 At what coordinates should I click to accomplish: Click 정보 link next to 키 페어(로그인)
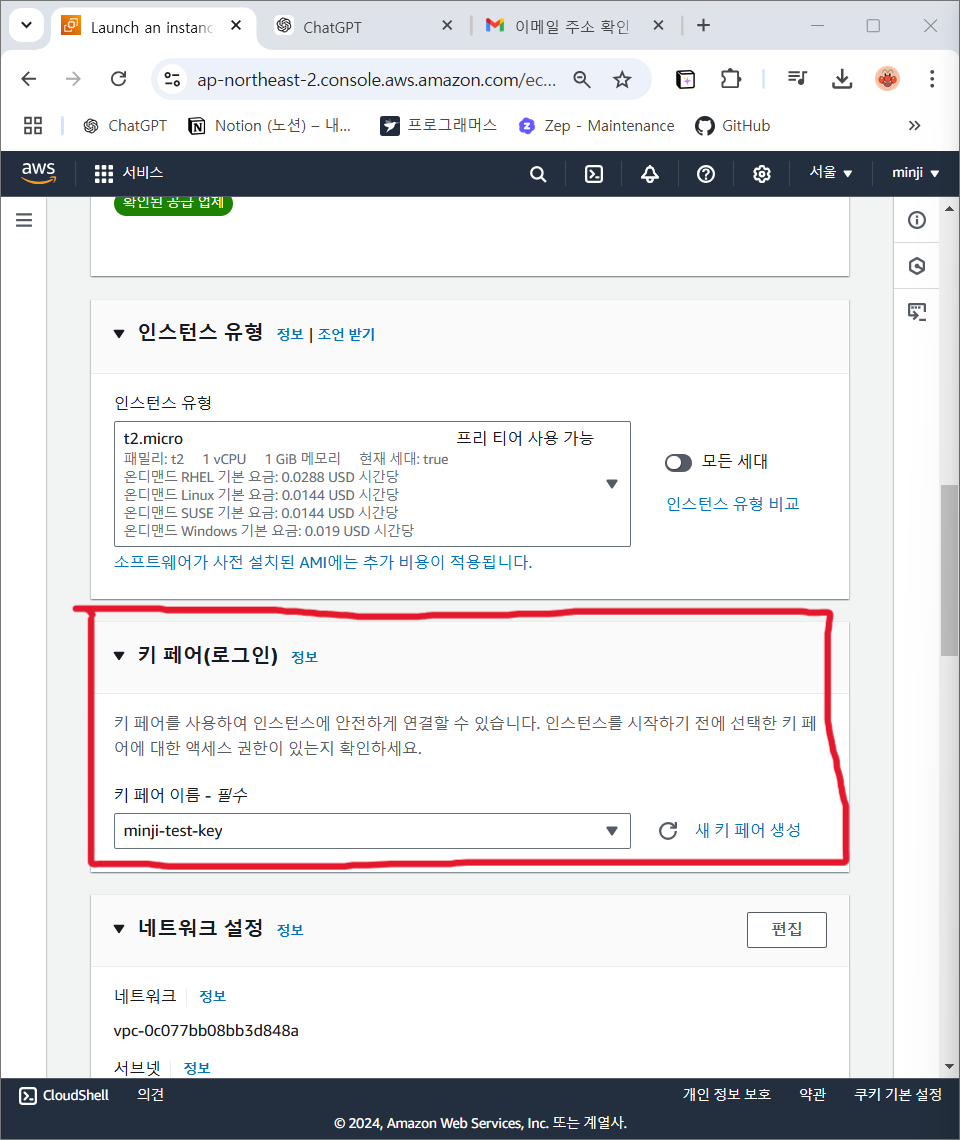pos(304,657)
